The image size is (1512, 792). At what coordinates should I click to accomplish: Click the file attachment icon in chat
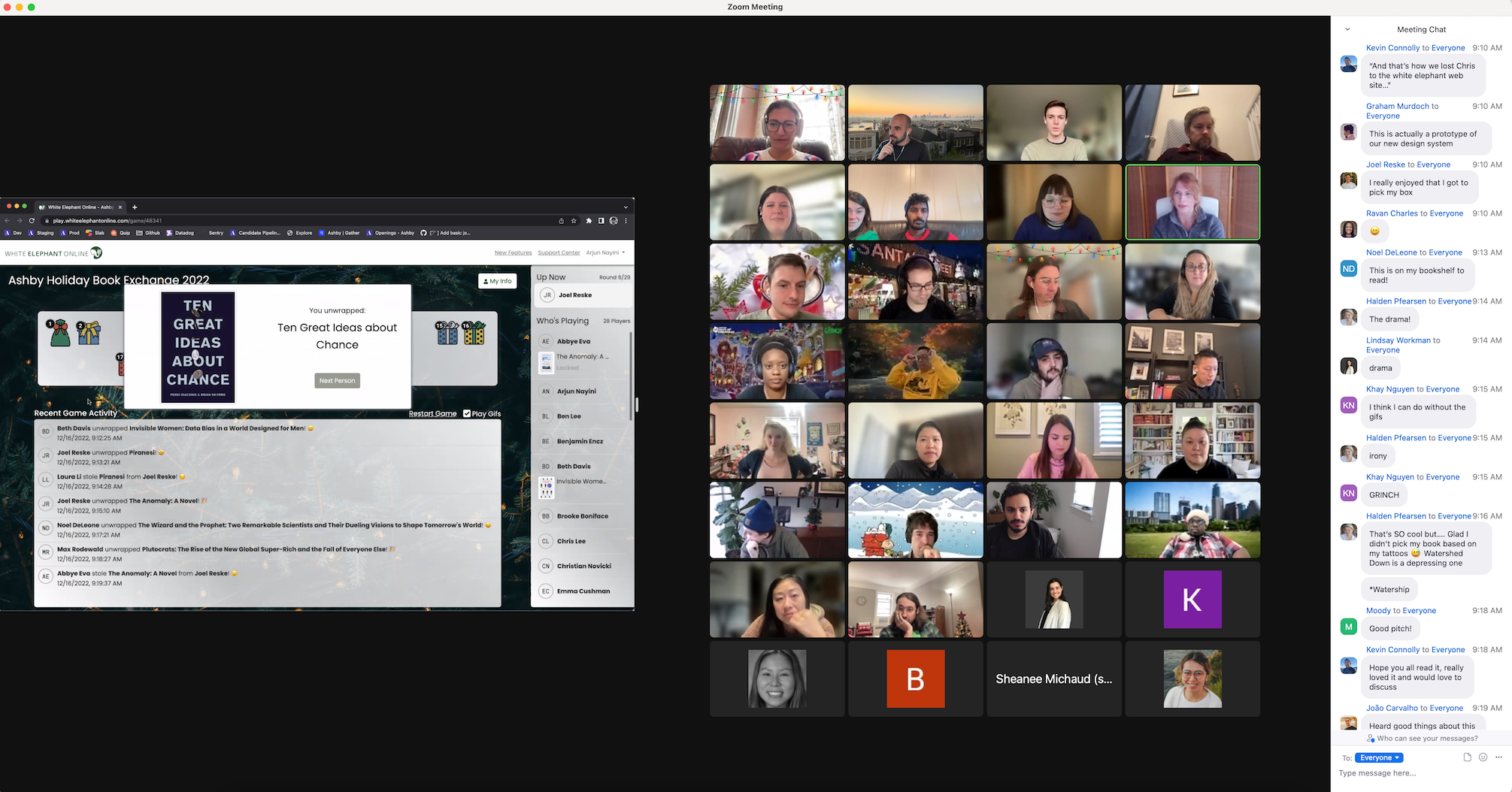point(1467,757)
